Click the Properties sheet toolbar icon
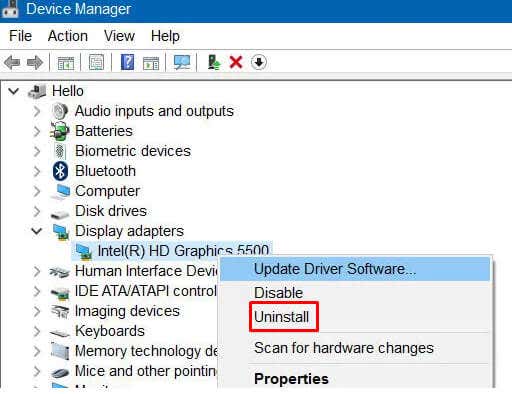512x394 pixels. [96, 62]
